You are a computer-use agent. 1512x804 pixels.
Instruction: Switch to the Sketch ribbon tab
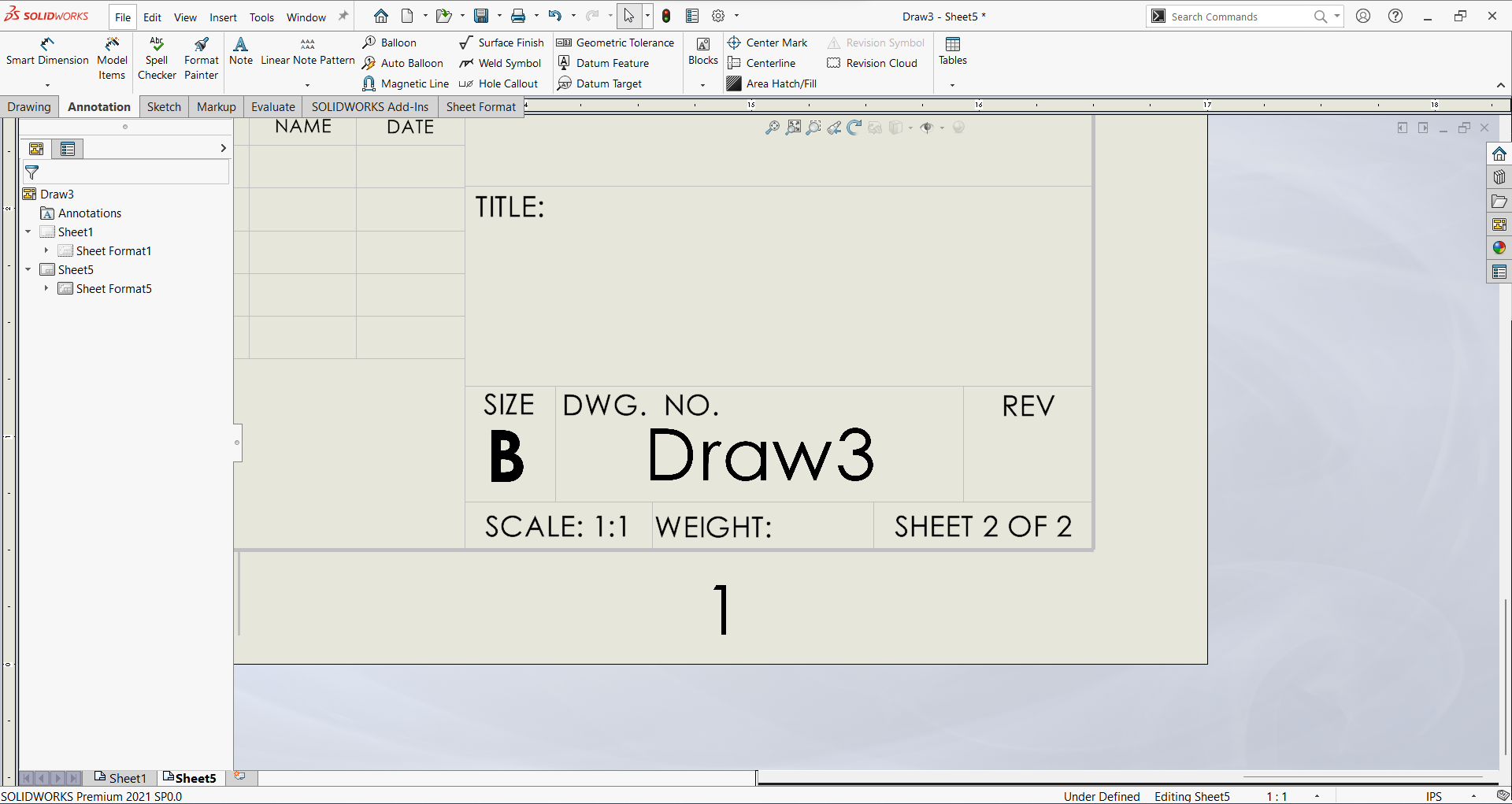click(164, 106)
